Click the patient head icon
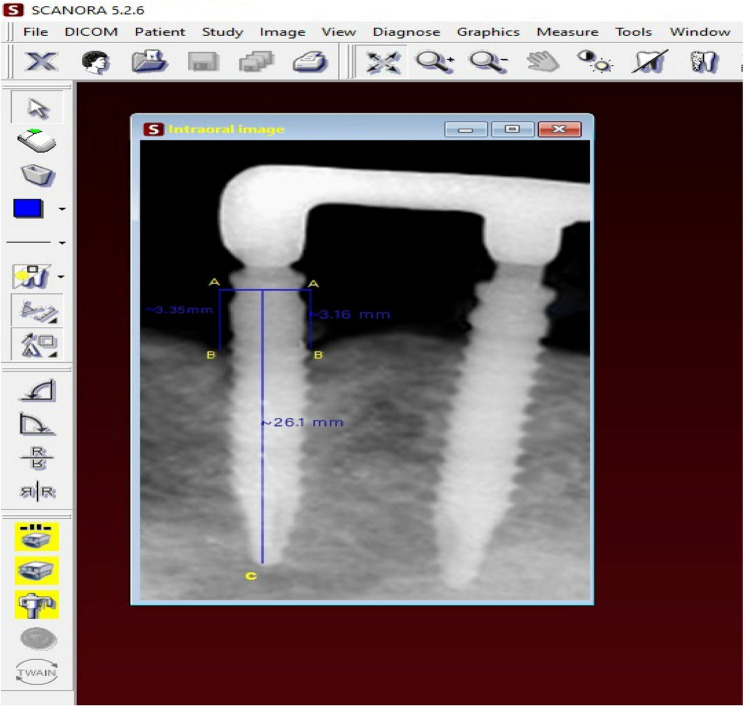This screenshot has height=706, width=744. point(95,62)
